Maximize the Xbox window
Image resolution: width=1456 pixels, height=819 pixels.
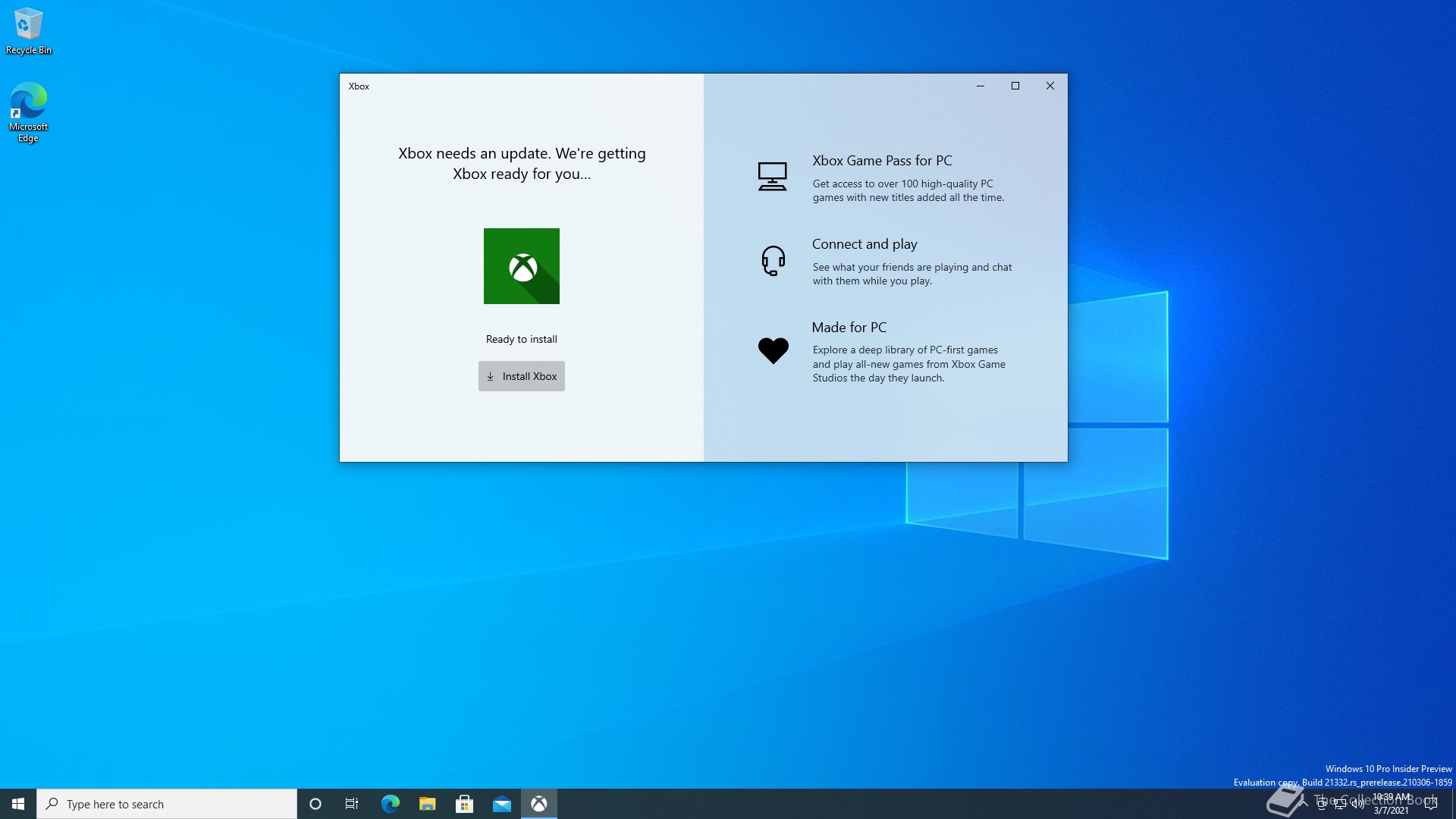(1015, 86)
